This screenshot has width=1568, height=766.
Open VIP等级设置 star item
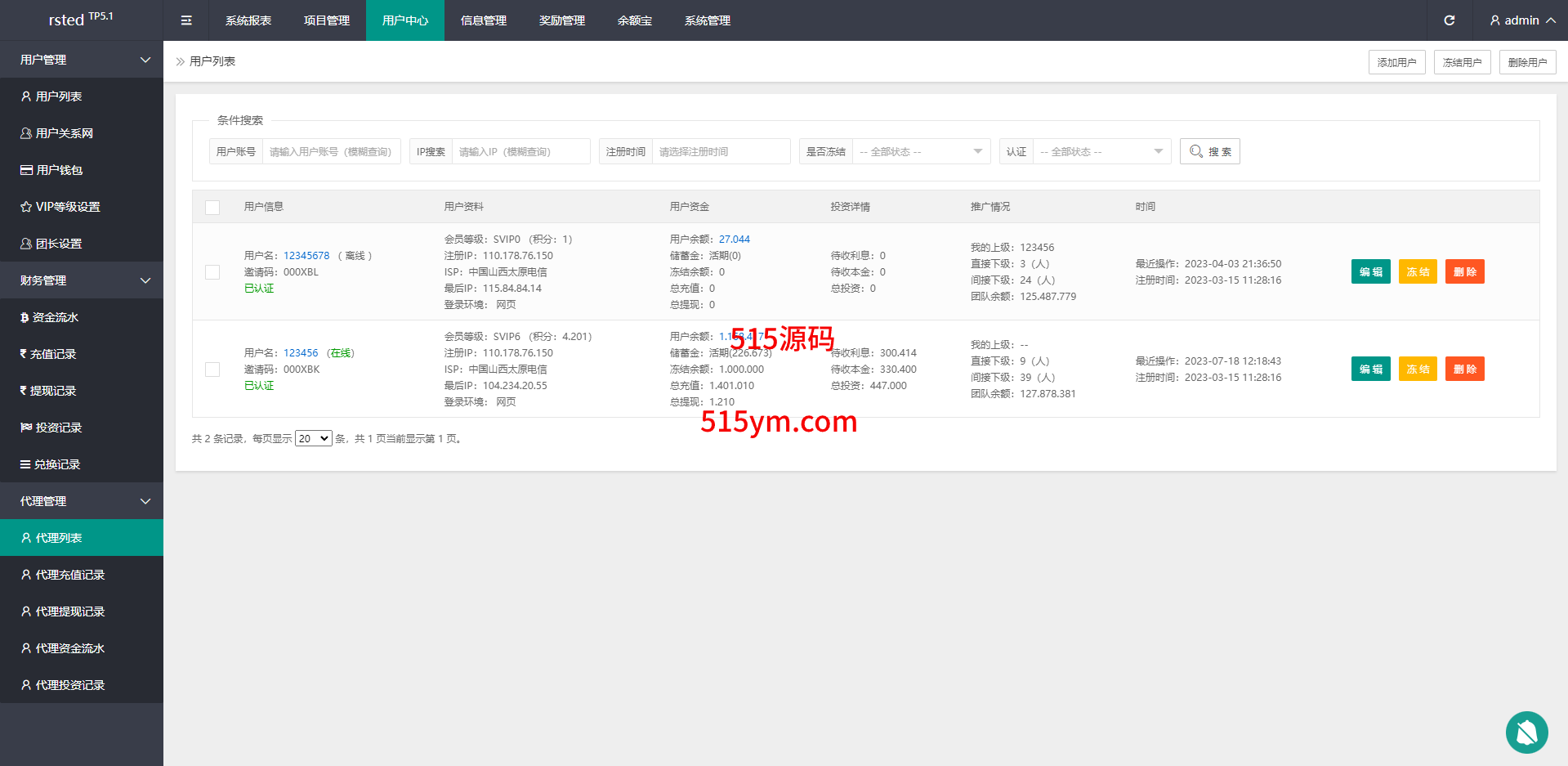(67, 207)
